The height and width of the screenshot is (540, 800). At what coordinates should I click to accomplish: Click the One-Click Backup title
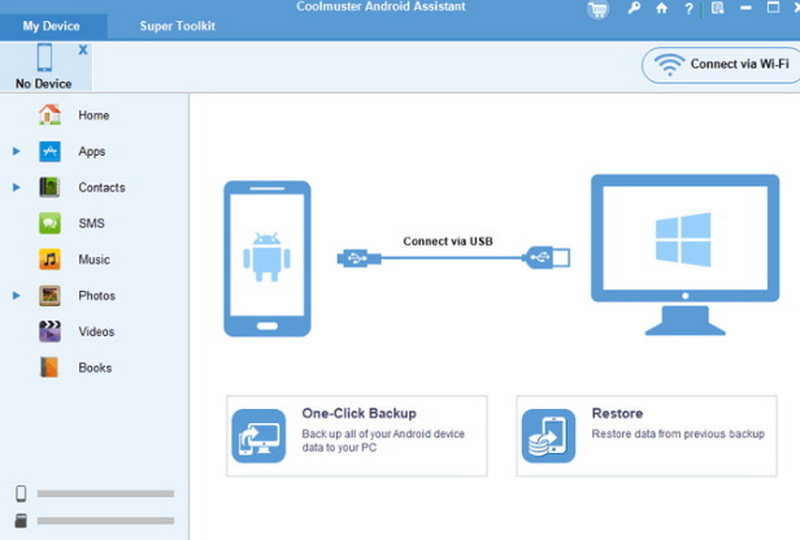point(359,413)
